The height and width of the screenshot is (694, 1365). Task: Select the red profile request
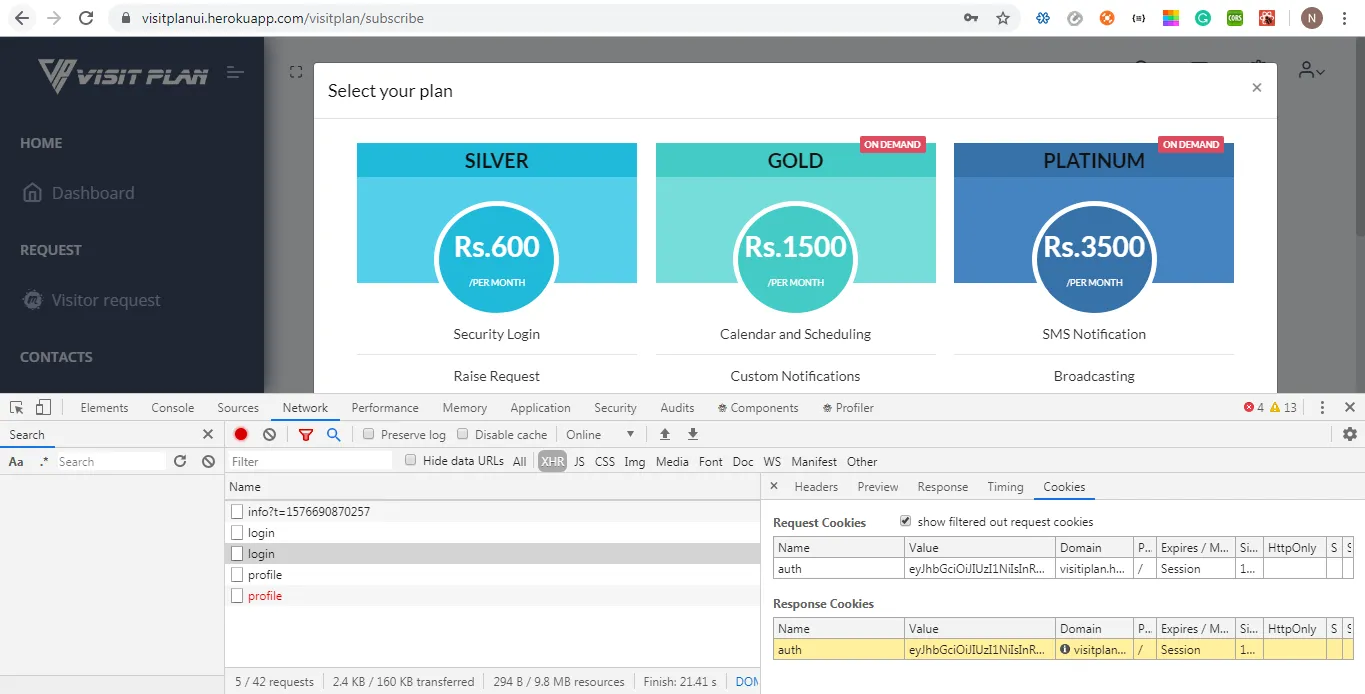[x=265, y=596]
